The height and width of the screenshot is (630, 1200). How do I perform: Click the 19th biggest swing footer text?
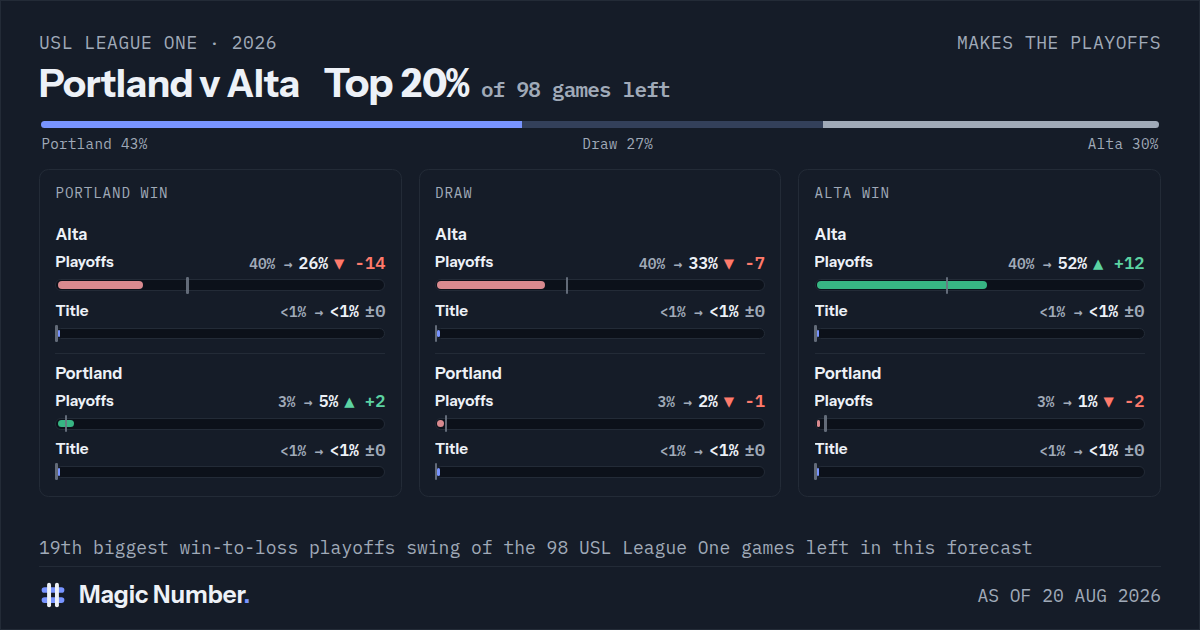pos(535,548)
